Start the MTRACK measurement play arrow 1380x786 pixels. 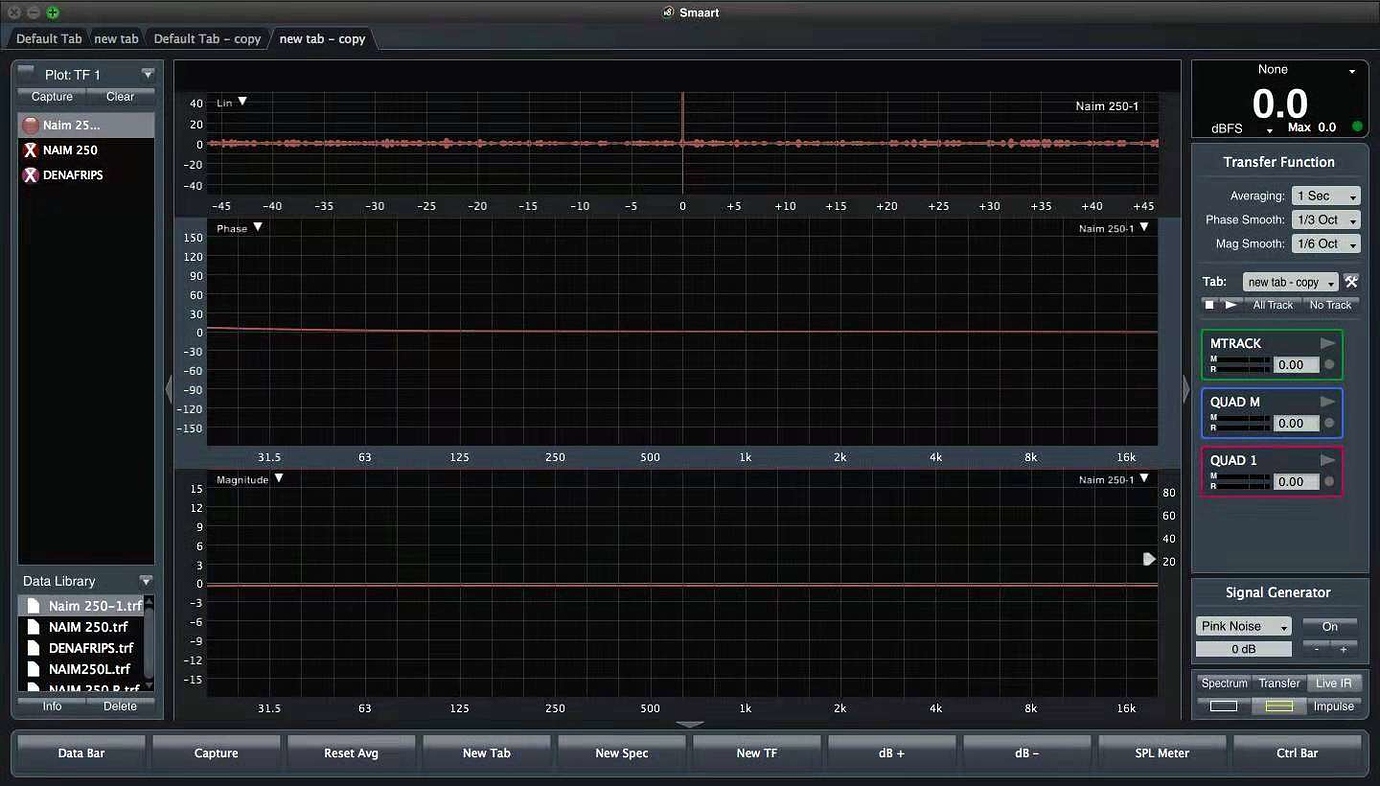tap(1328, 343)
